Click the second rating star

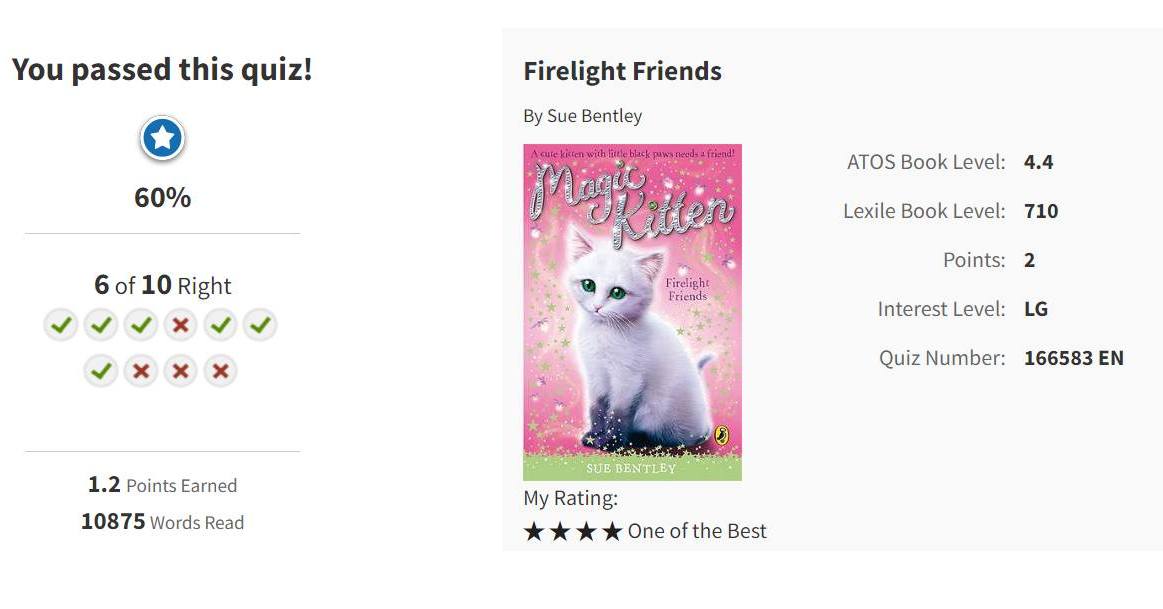point(560,531)
